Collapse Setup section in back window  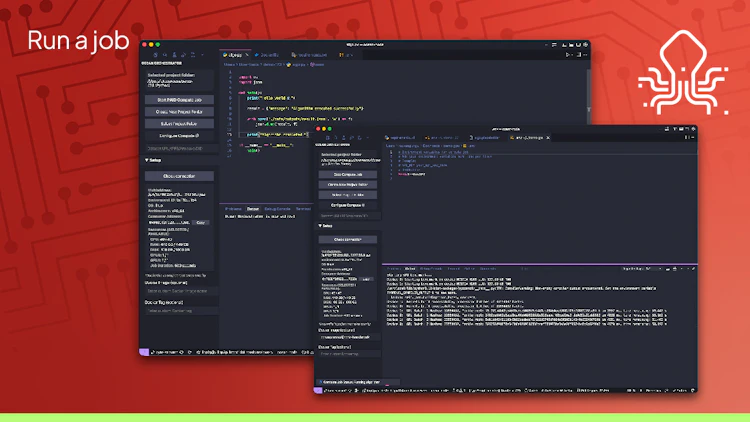153,160
